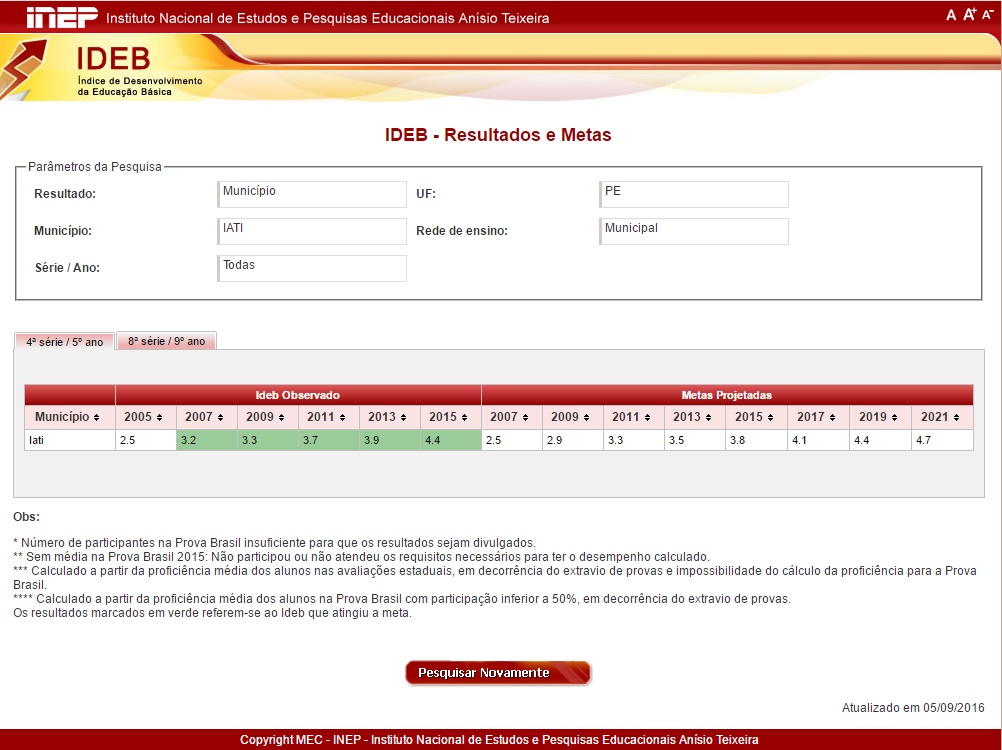Sort by Metas Projetadas 2015 column

tap(757, 417)
